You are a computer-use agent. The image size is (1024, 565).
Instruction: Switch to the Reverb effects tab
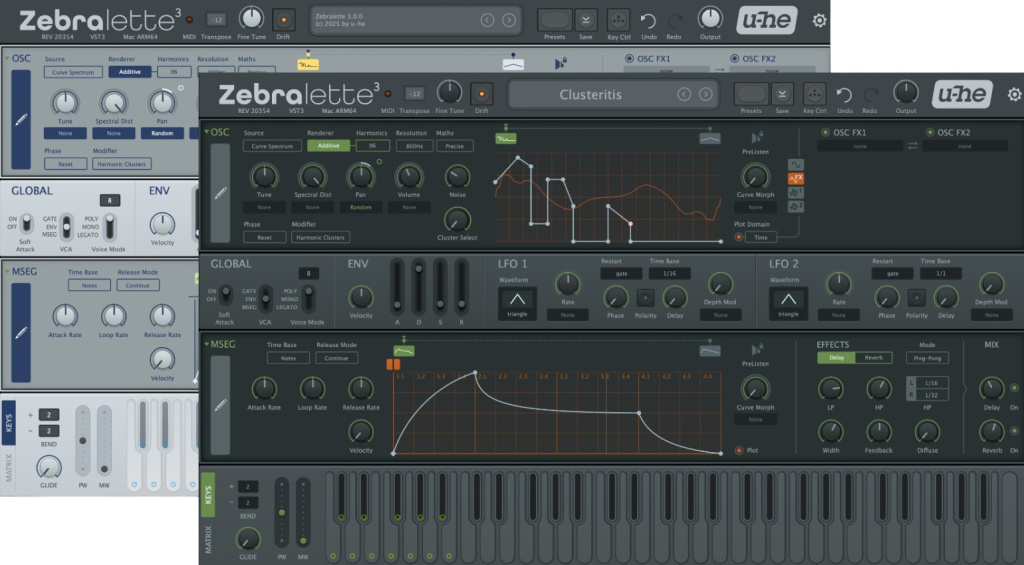[874, 358]
